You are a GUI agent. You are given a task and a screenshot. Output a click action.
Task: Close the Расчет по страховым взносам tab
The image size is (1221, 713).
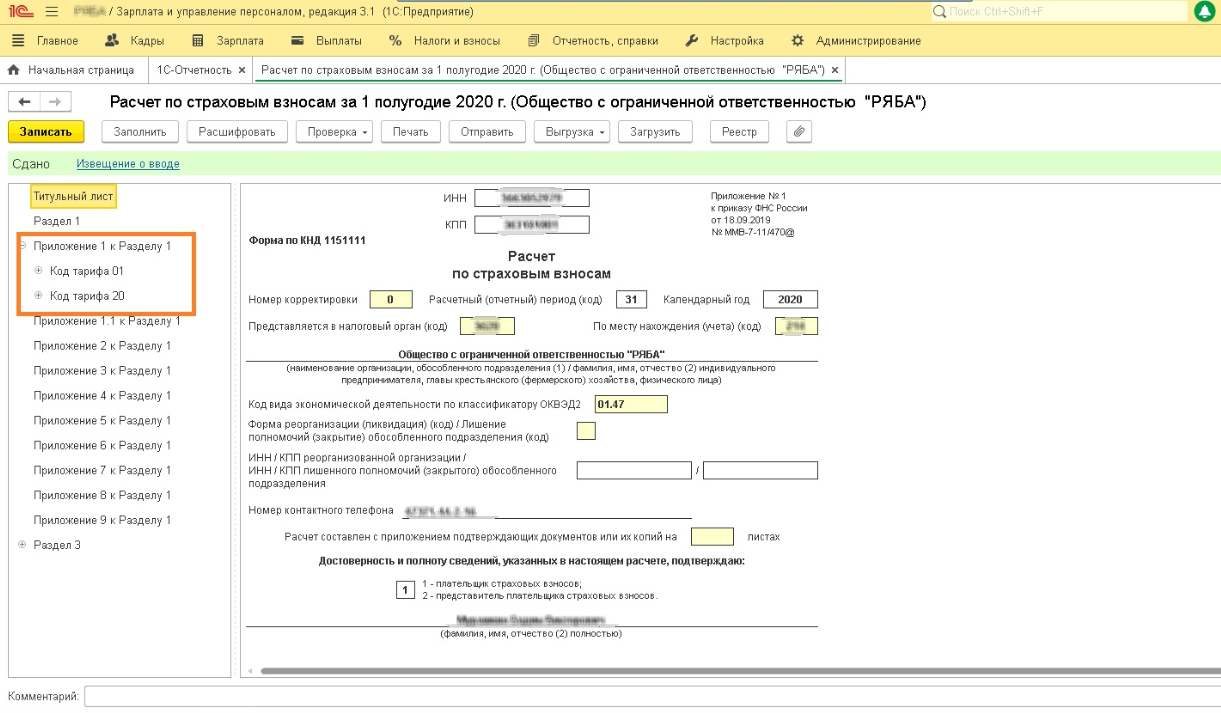(x=835, y=70)
